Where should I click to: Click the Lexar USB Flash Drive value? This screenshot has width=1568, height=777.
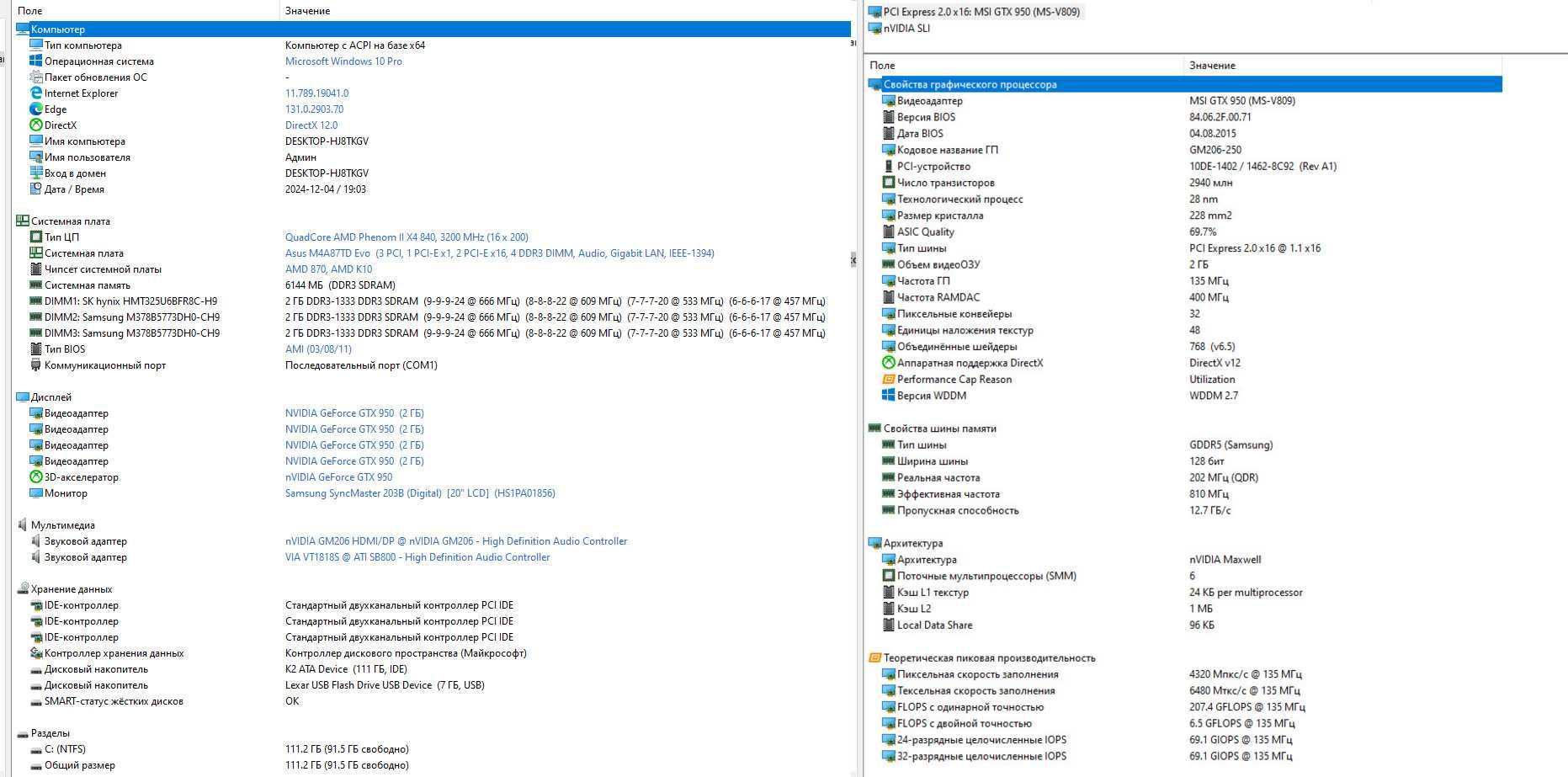[x=385, y=684]
